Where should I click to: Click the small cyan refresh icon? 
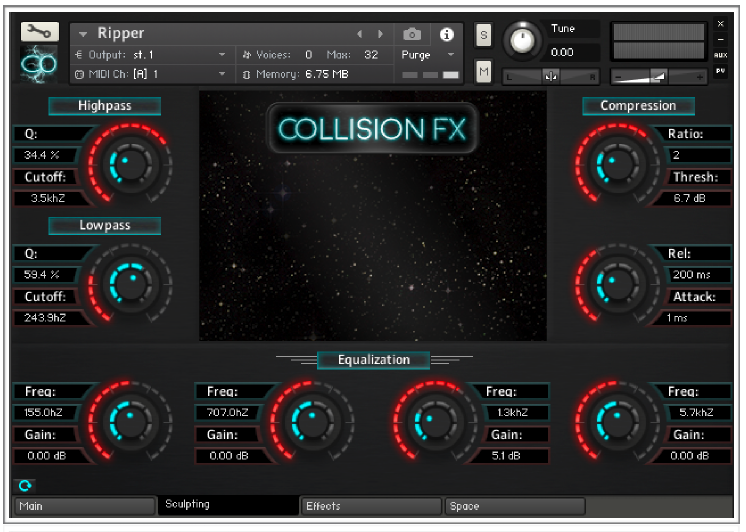click(x=25, y=485)
